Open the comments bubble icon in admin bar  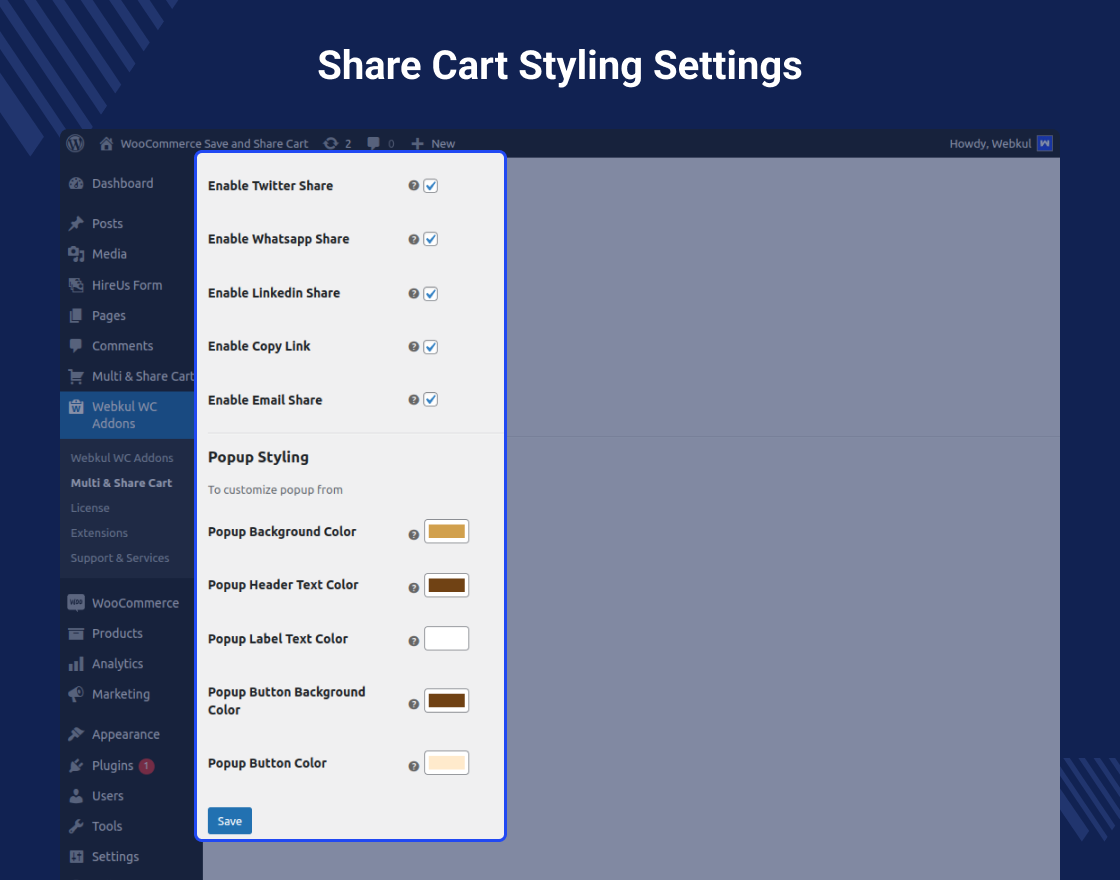pyautogui.click(x=374, y=144)
